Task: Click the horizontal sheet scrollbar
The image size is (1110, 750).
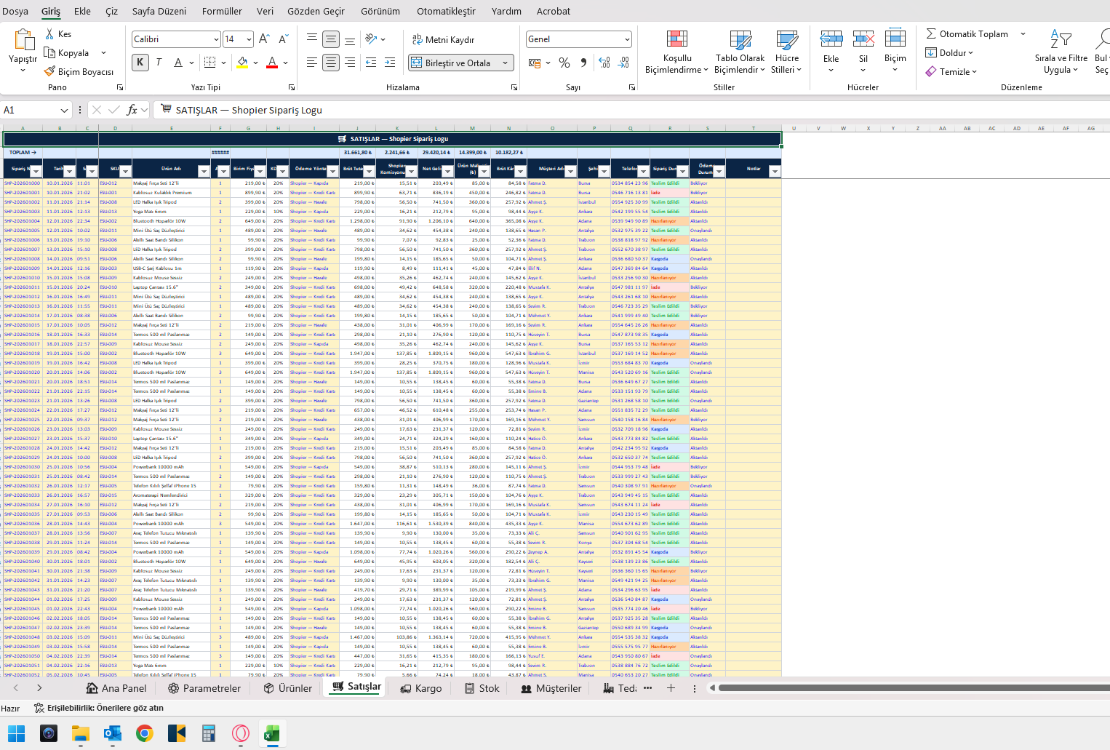Action: tap(913, 688)
